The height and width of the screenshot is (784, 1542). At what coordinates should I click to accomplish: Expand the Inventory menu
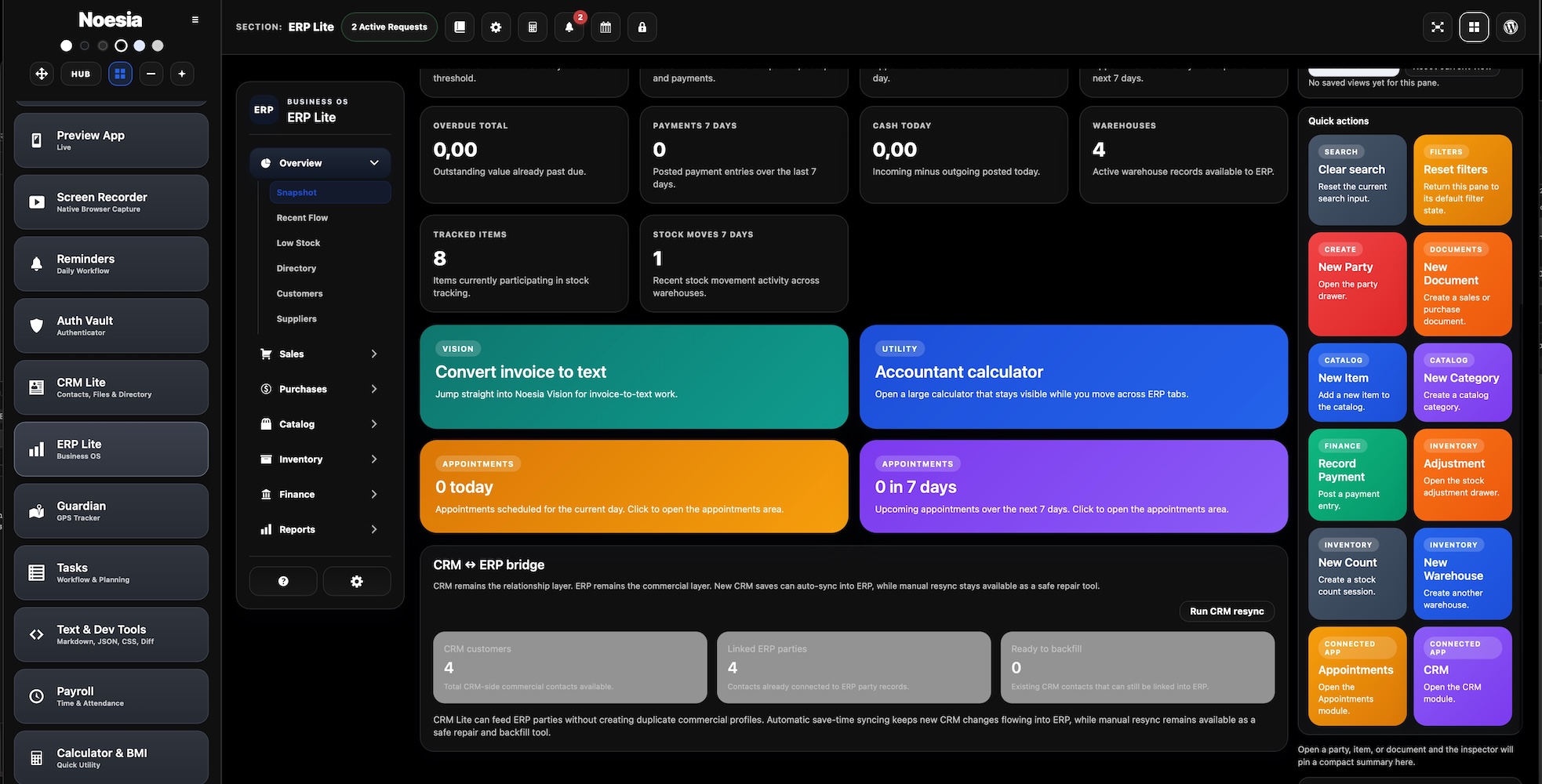tap(320, 459)
